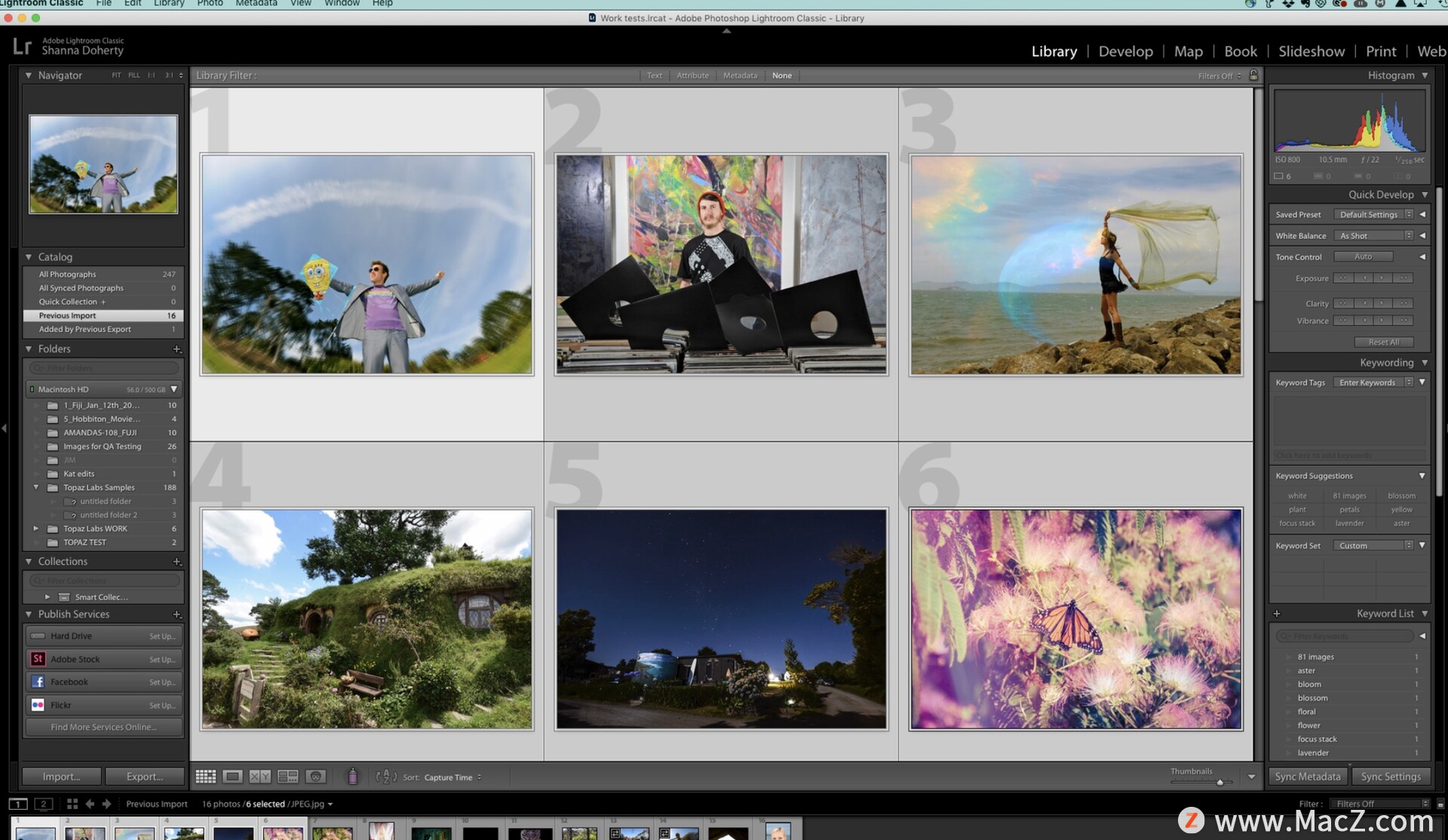Add a new folder with plus icon
This screenshot has height=840, width=1448.
pos(177,349)
